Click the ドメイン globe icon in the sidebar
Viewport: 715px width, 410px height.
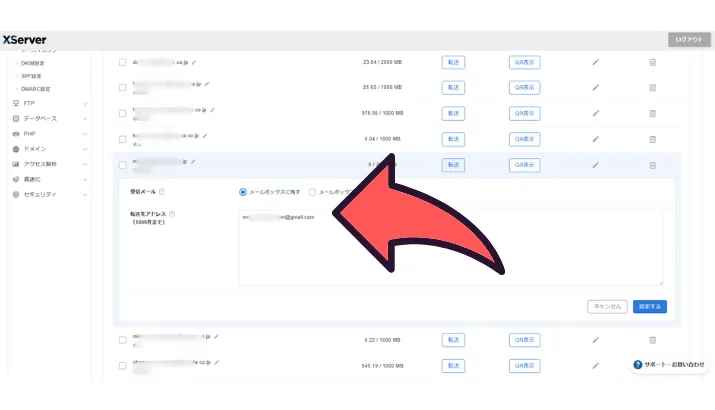pos(16,149)
